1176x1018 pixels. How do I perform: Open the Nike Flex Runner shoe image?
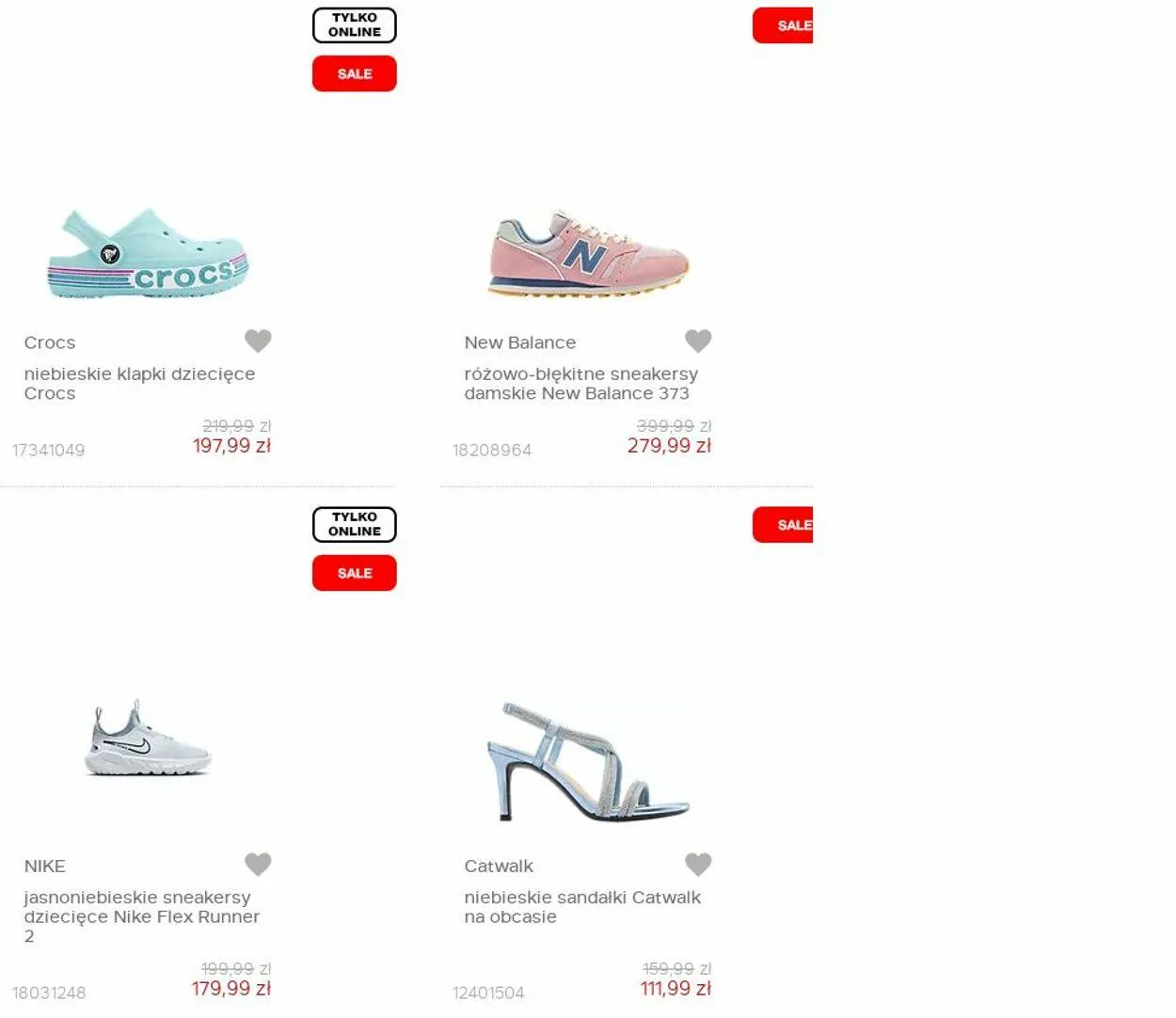[x=148, y=739]
